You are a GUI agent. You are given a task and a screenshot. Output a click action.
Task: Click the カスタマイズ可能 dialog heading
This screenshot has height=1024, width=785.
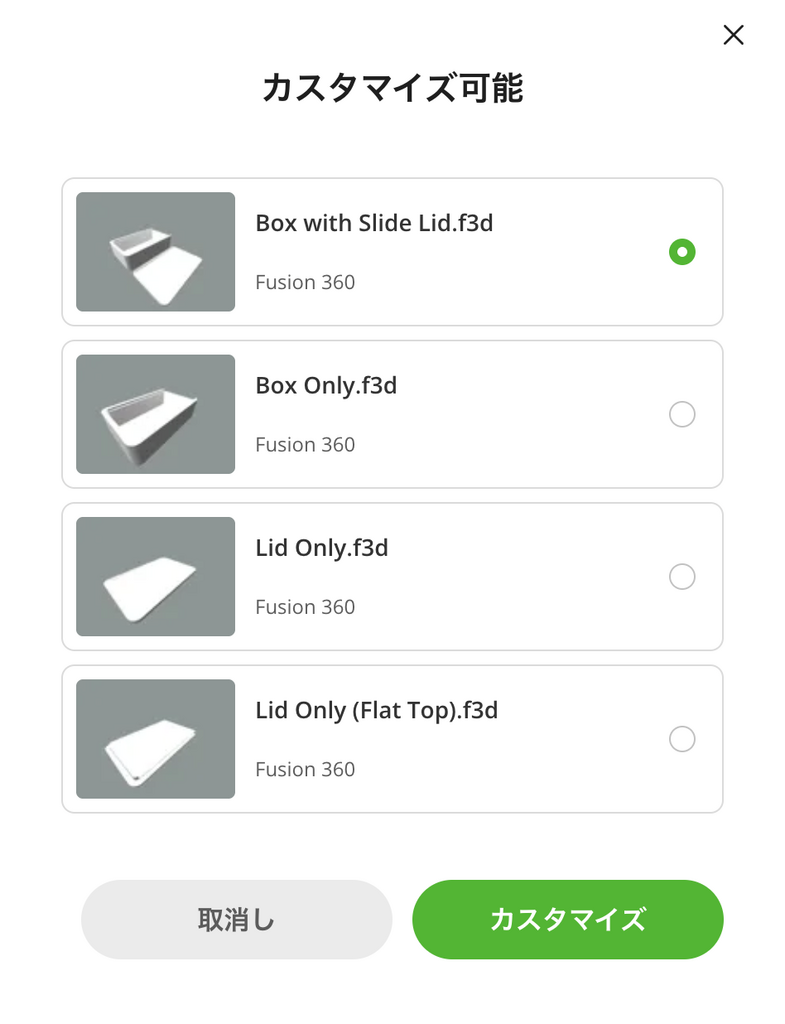point(392,88)
